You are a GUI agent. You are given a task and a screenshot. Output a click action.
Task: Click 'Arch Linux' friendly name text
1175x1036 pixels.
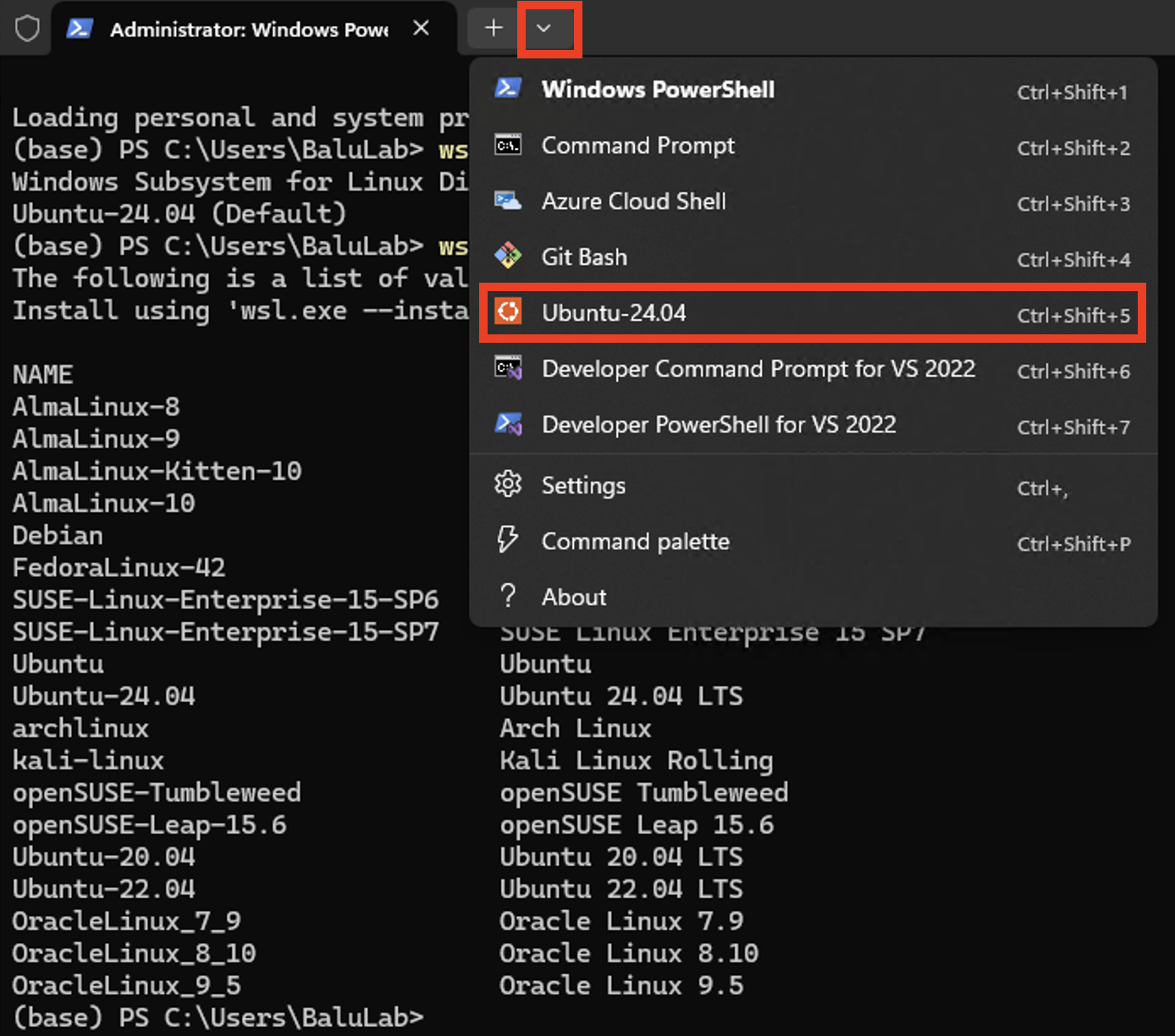(x=575, y=729)
